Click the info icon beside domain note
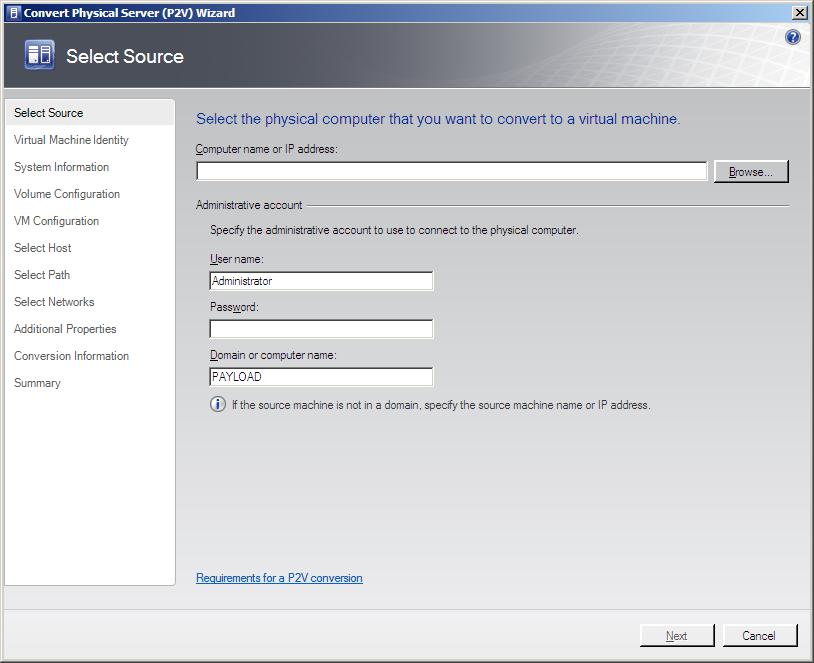The height and width of the screenshot is (663, 814). (217, 405)
